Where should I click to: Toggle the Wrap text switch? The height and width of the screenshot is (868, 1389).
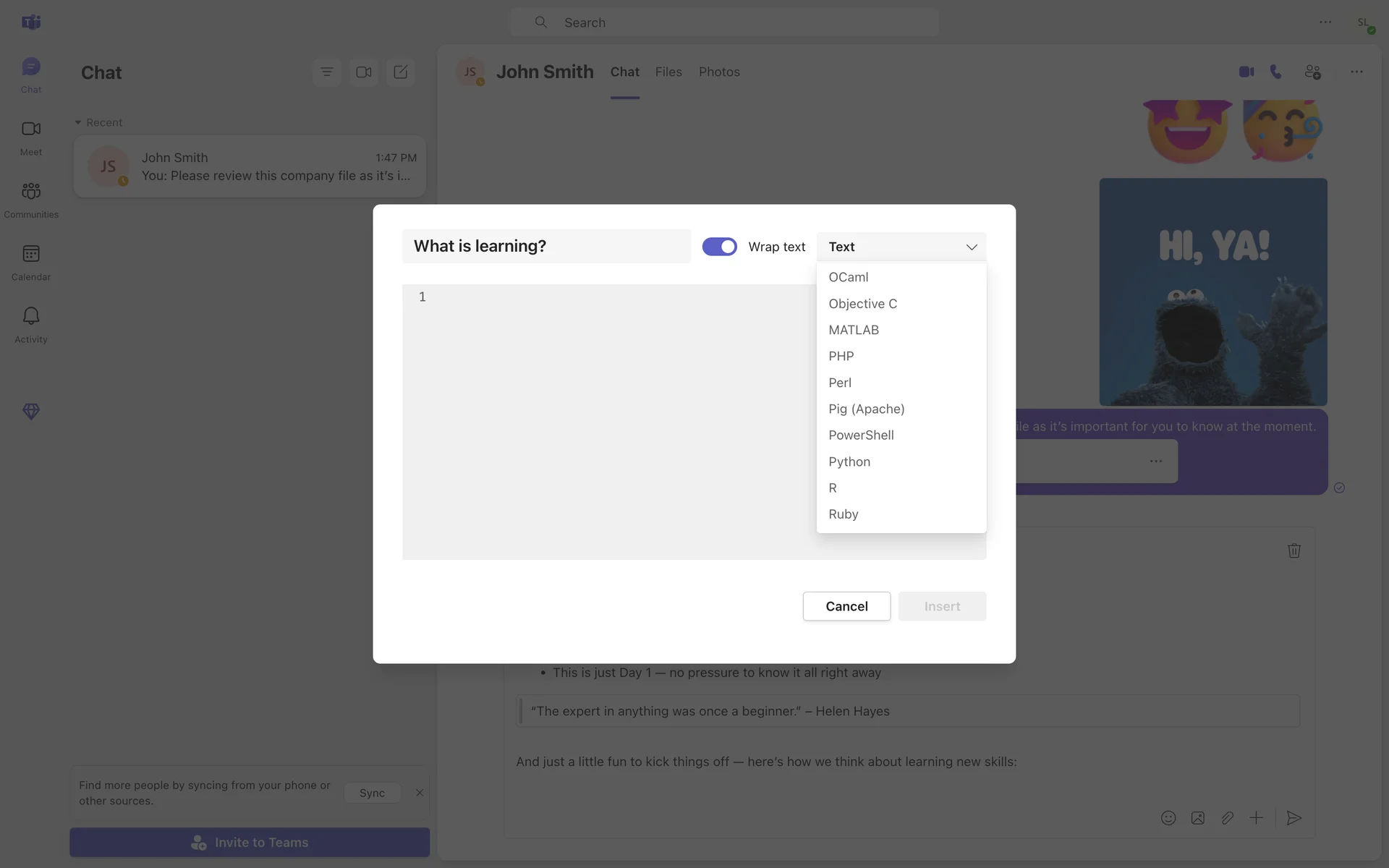[x=719, y=247]
